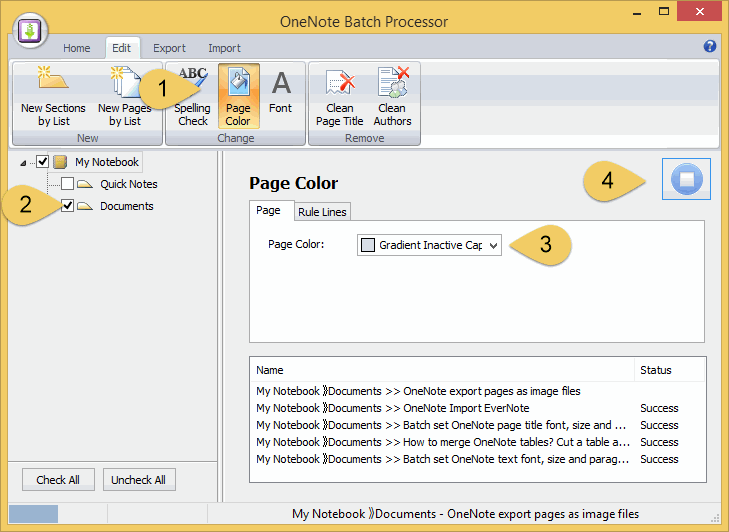Image resolution: width=729 pixels, height=532 pixels.
Task: Toggle the My Notebook checkbox
Action: point(43,161)
